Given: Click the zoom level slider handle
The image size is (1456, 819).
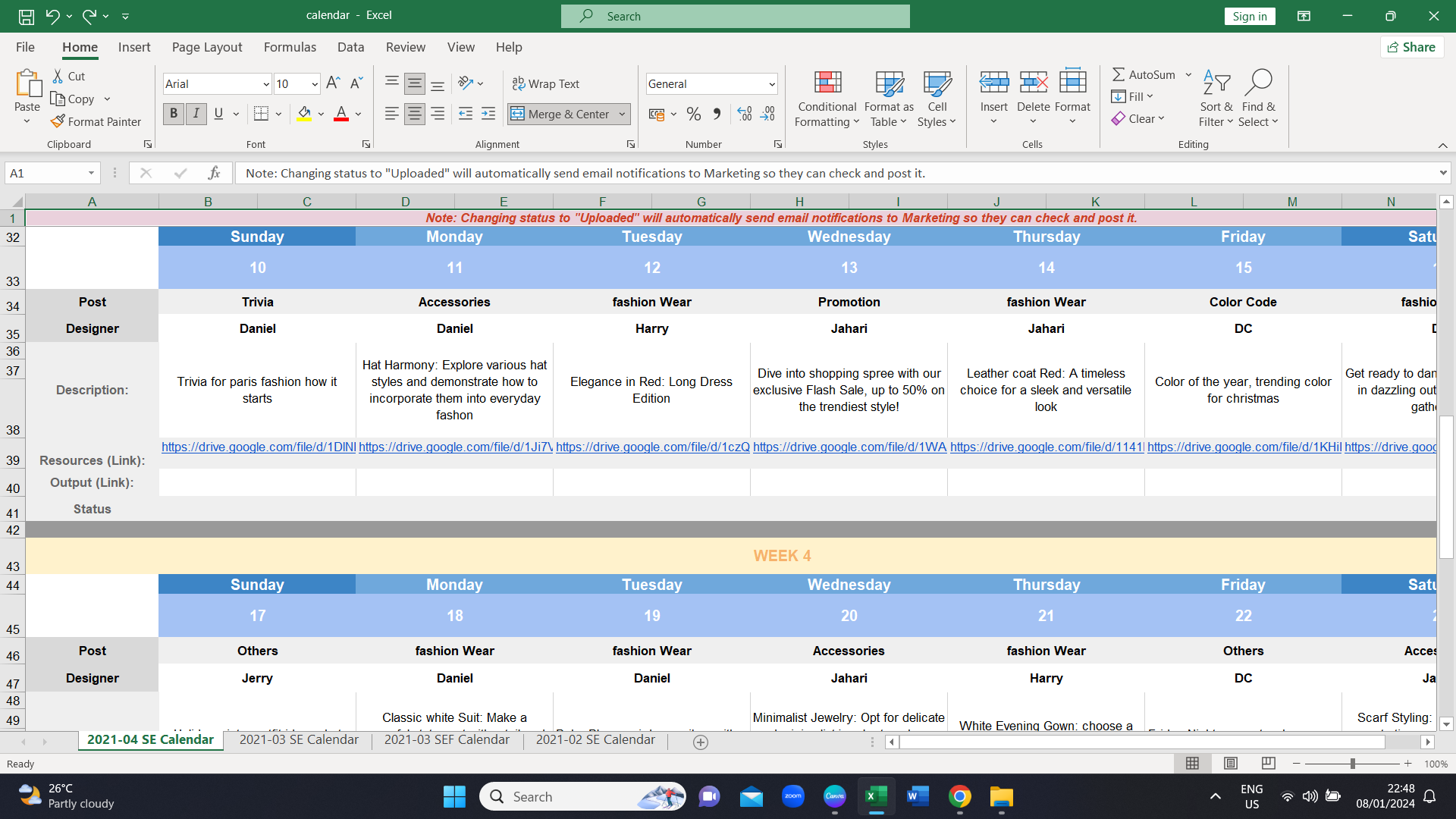Looking at the screenshot, I should click(1352, 764).
